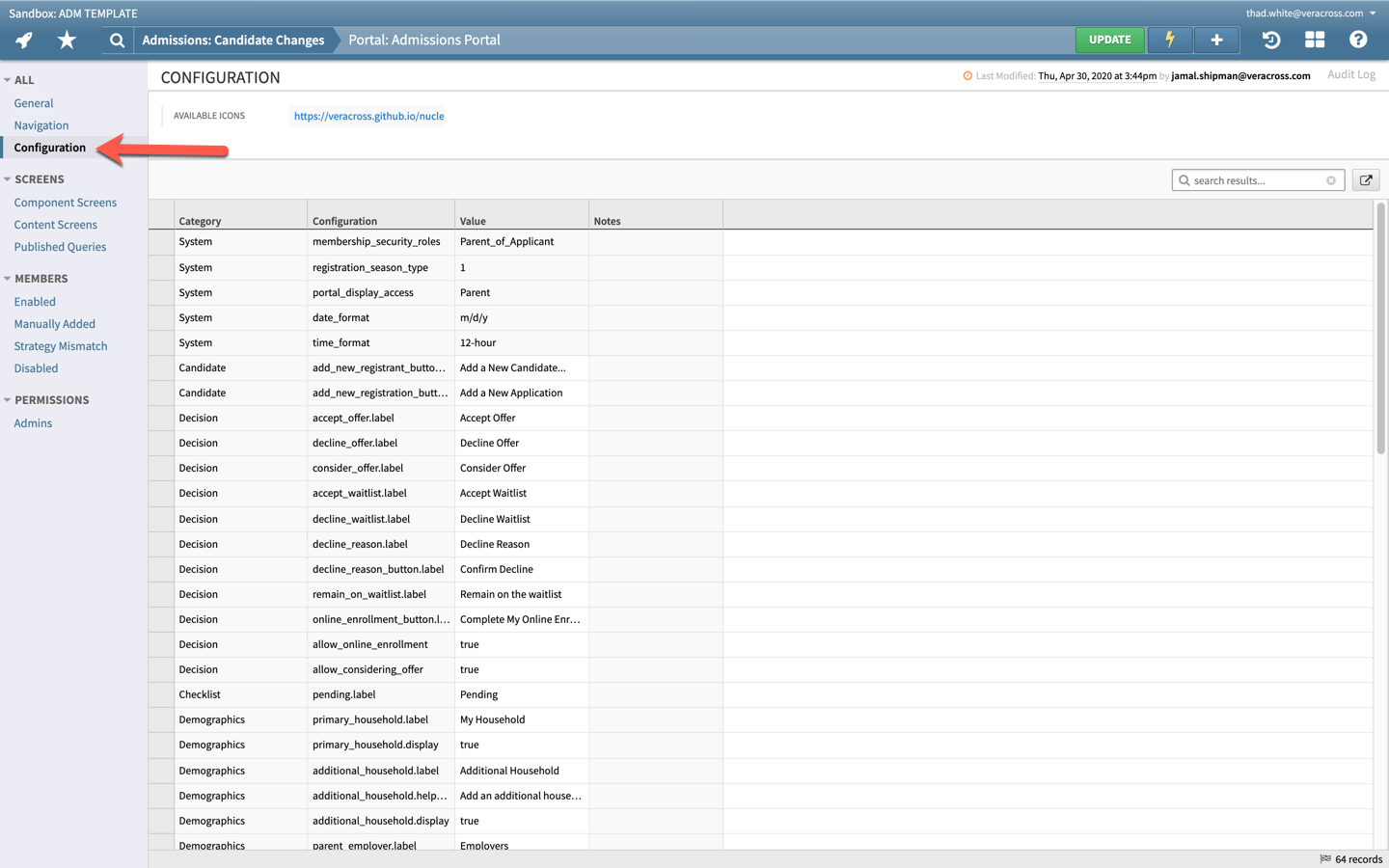Click into the search results input field
The width and height of the screenshot is (1389, 868).
click(1256, 180)
